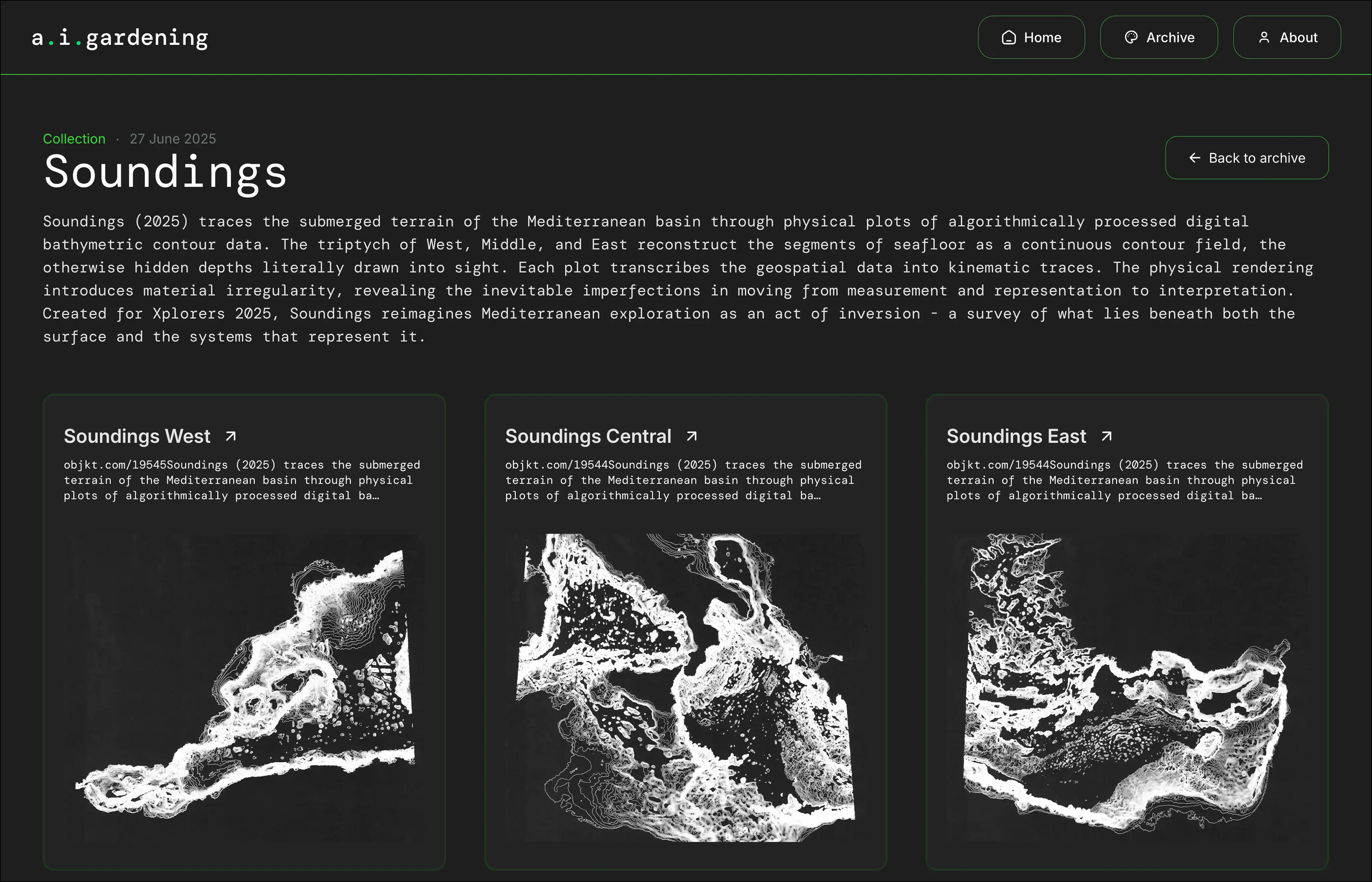Click the house icon in Home button
Screen dimensions: 1372x882
[1008, 38]
